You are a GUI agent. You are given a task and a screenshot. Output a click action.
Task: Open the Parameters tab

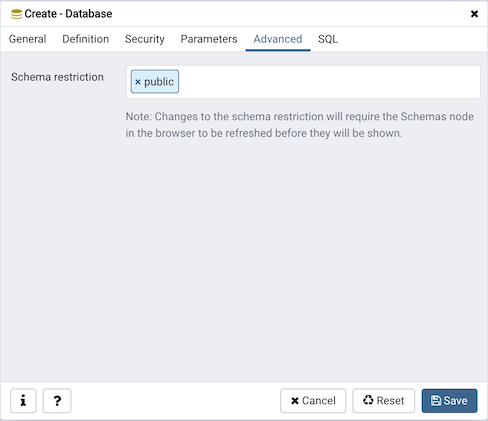[x=209, y=39]
